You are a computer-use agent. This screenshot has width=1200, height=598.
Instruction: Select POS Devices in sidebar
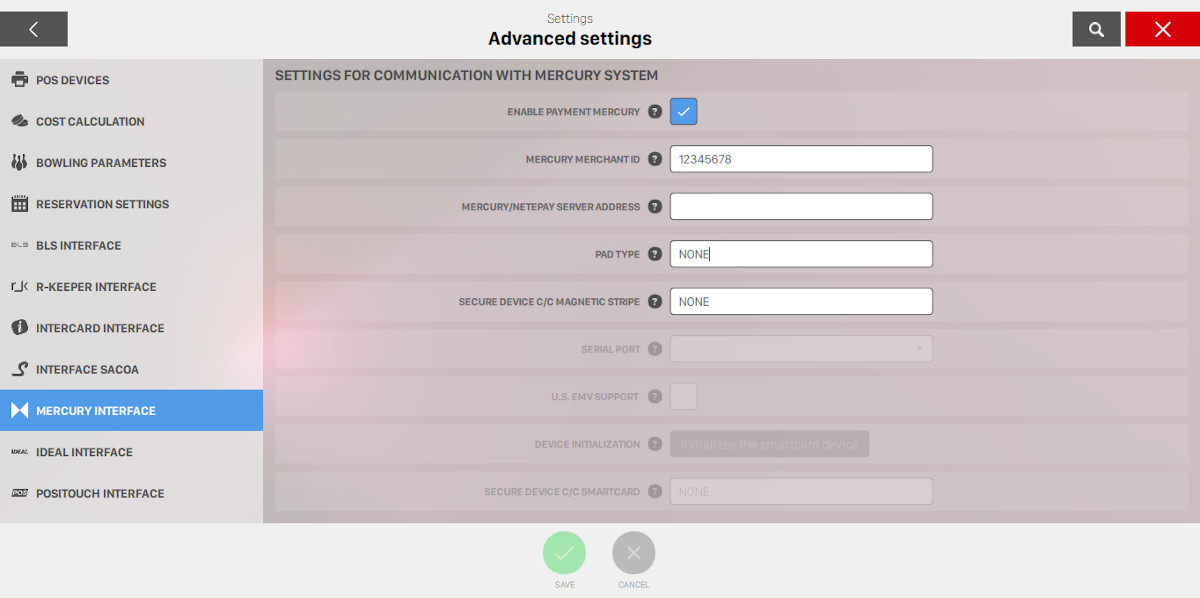click(72, 80)
